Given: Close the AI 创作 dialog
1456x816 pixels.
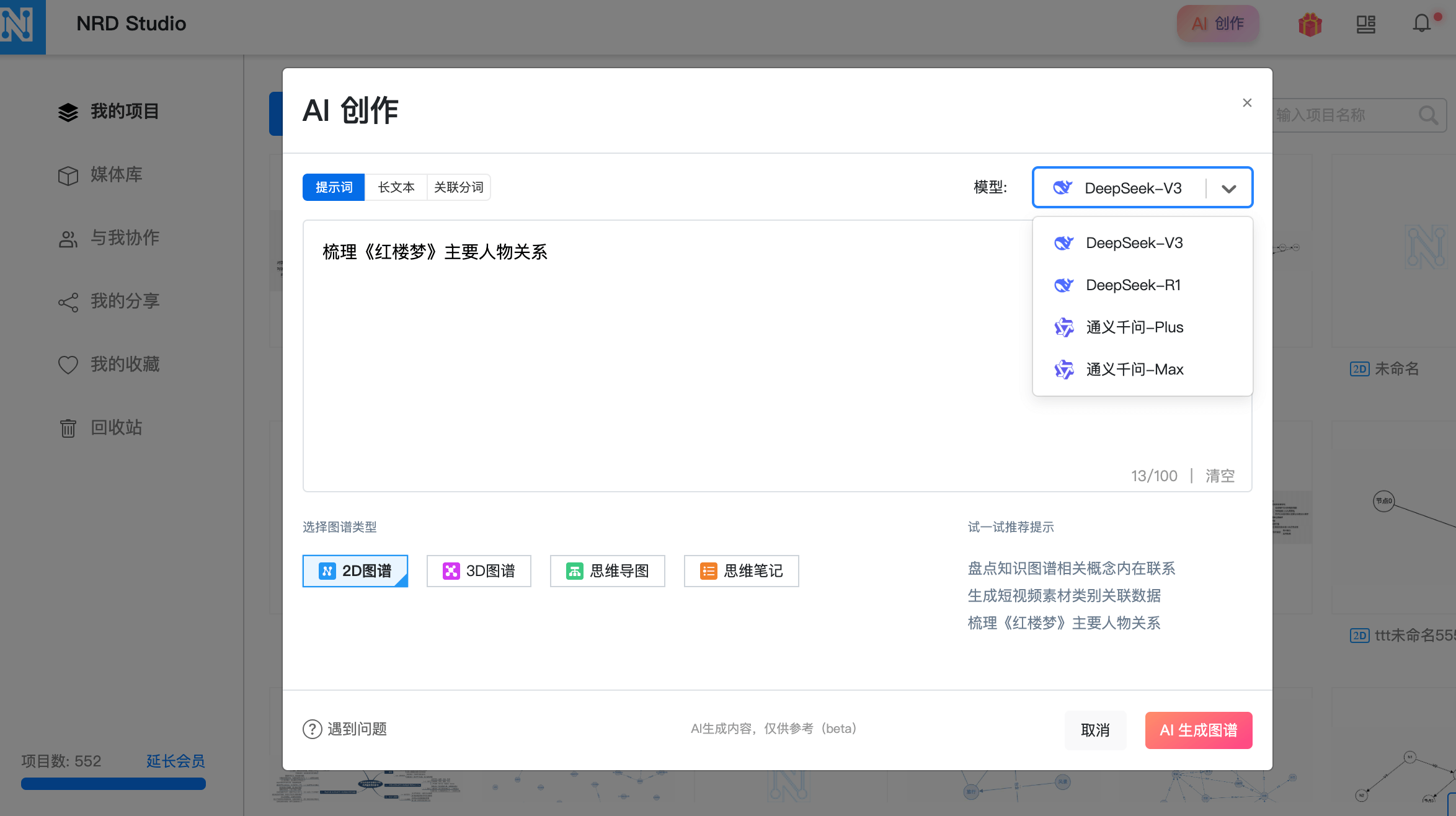Looking at the screenshot, I should [x=1247, y=103].
